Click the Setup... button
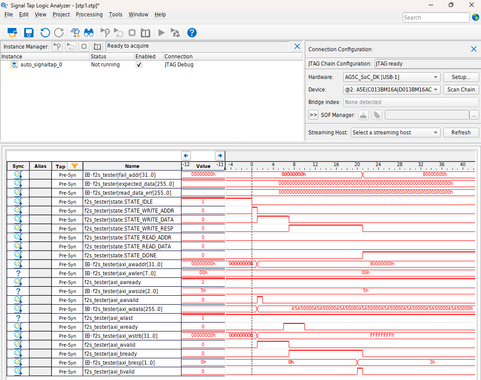 coord(461,77)
